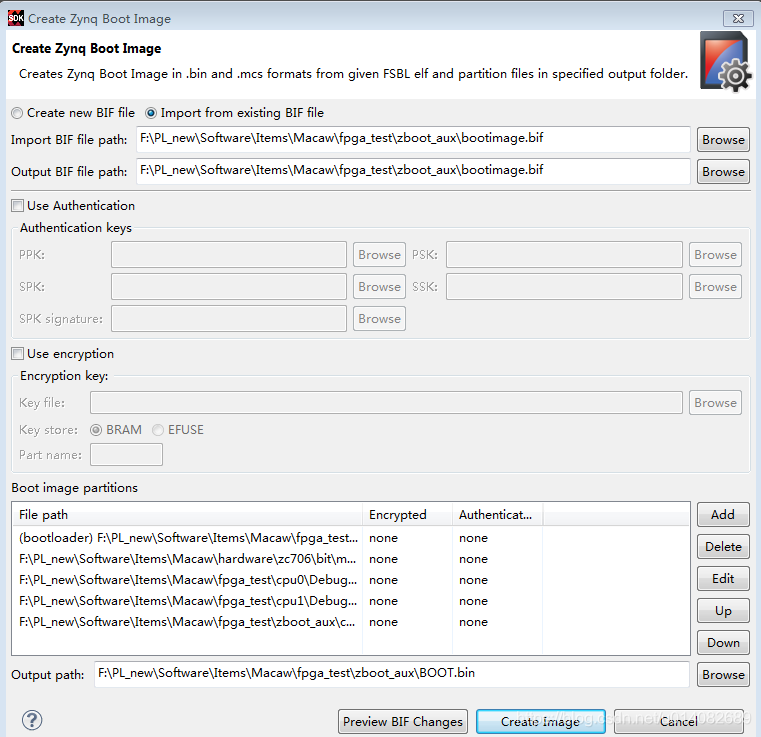The height and width of the screenshot is (737, 761).
Task: Click the SPK signature input field
Action: coord(229,319)
